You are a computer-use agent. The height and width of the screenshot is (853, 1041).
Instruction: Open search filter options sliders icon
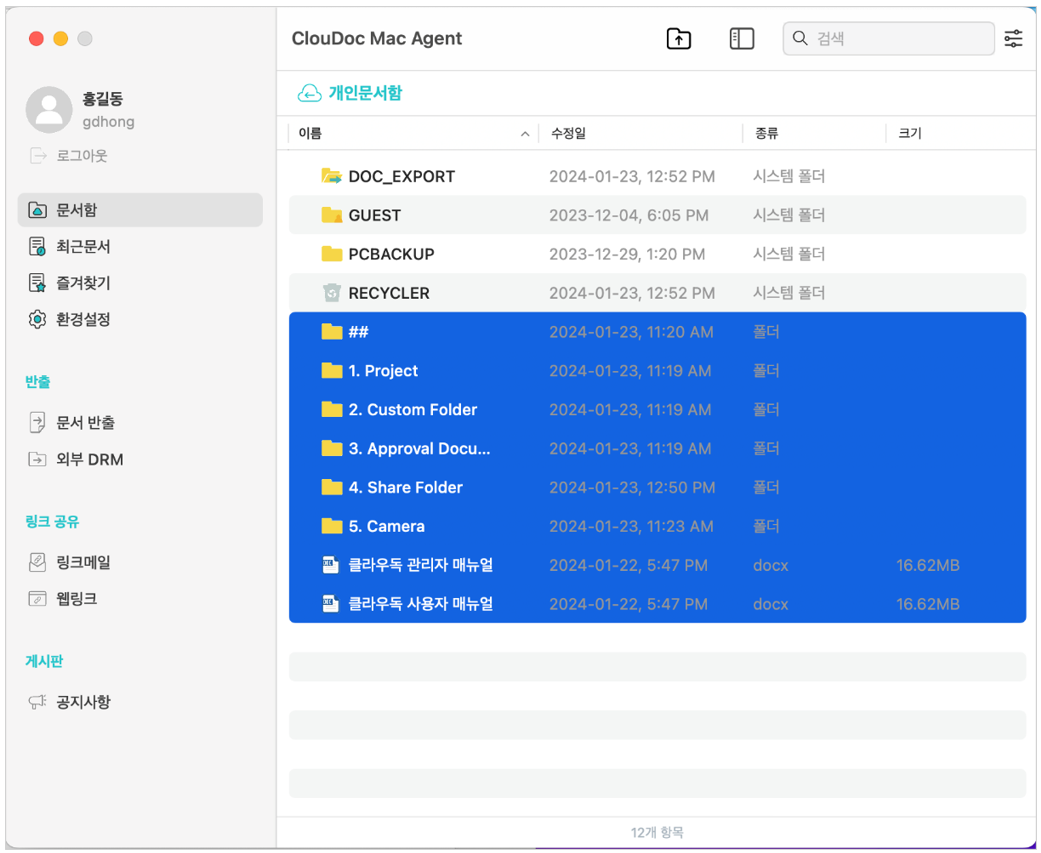coord(1013,39)
